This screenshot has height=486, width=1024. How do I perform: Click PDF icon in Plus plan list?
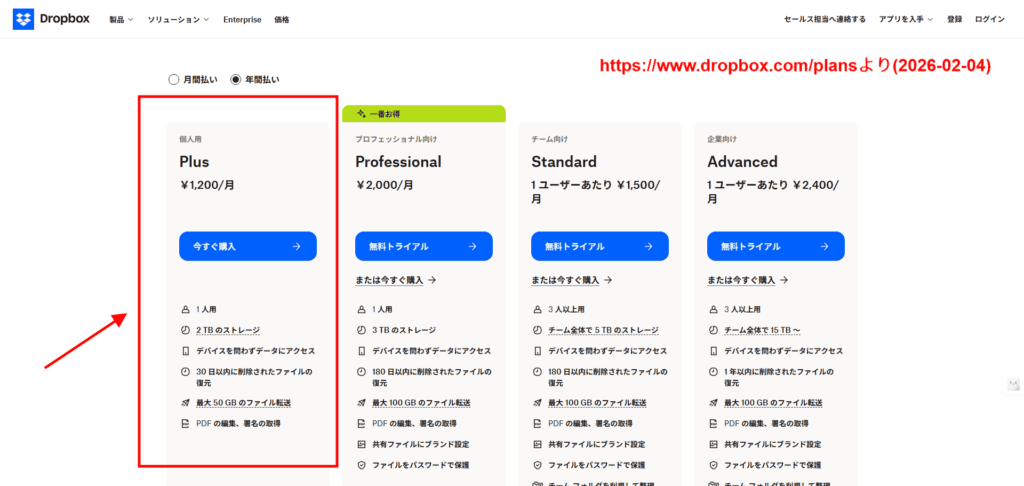click(x=185, y=423)
